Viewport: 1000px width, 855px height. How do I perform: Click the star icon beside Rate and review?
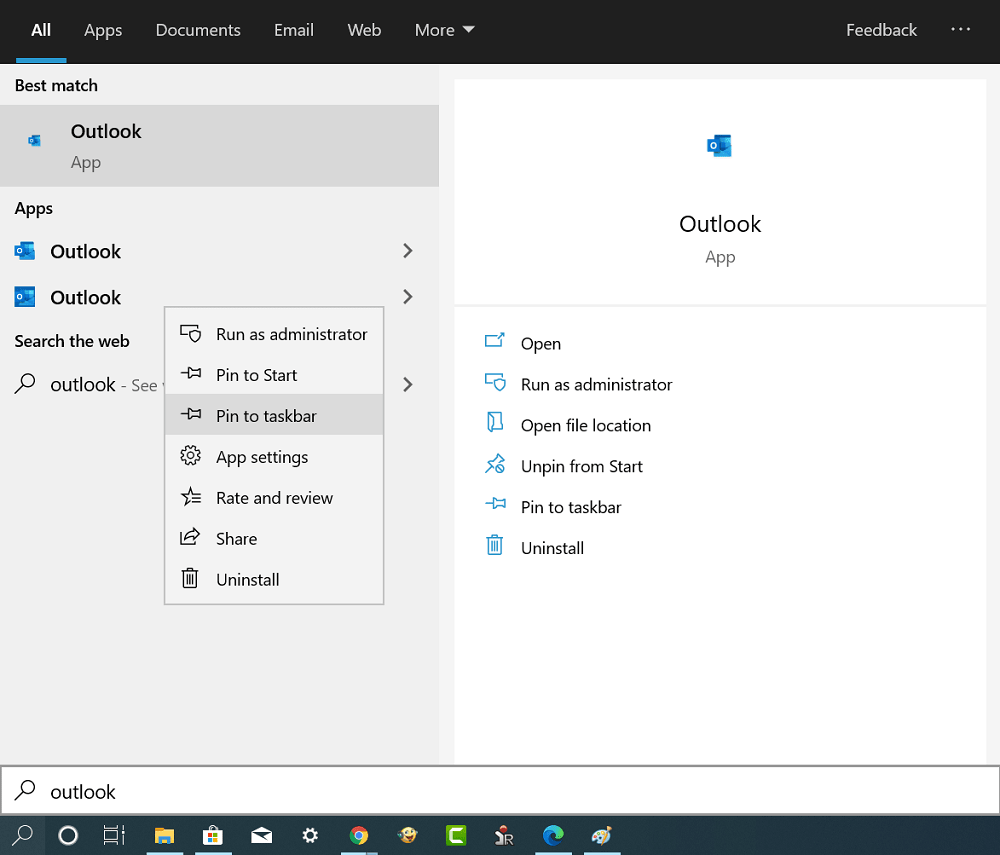[191, 496]
